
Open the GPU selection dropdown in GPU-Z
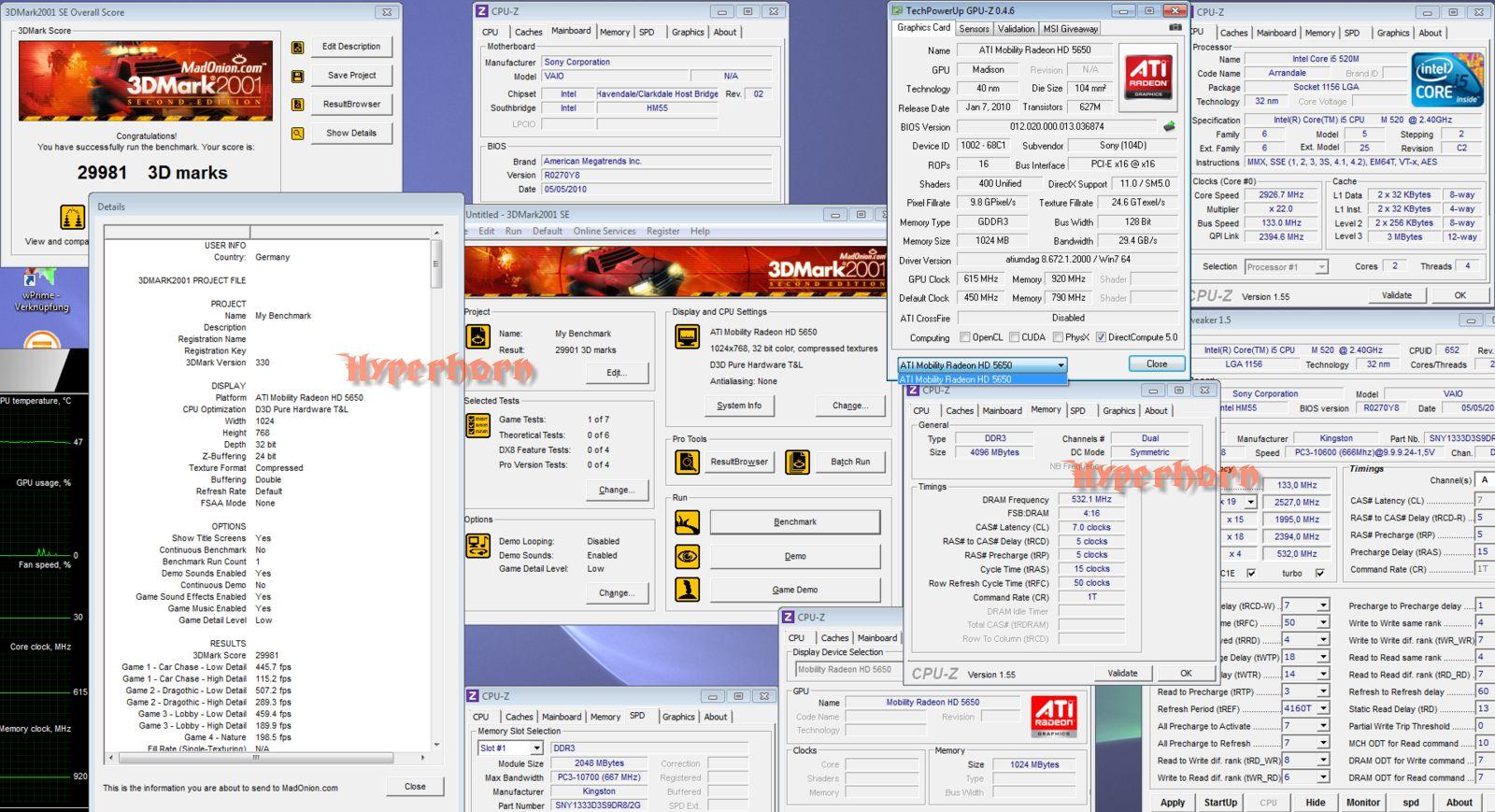click(982, 365)
